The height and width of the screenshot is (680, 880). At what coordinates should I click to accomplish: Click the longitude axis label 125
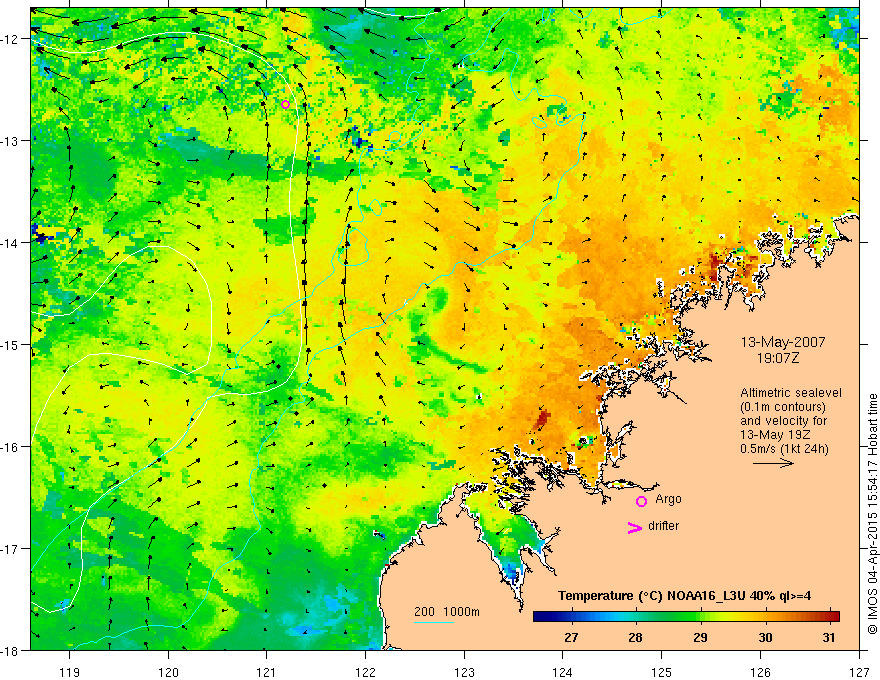click(x=662, y=672)
